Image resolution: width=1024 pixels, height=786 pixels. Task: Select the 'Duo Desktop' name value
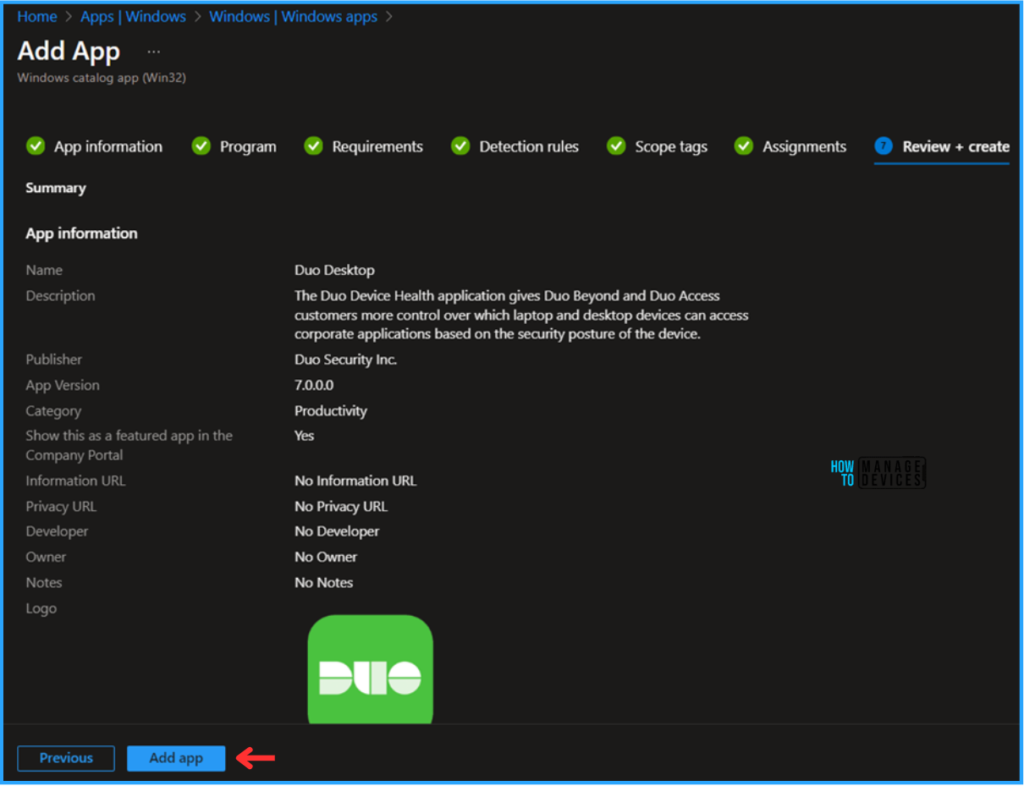[x=334, y=270]
